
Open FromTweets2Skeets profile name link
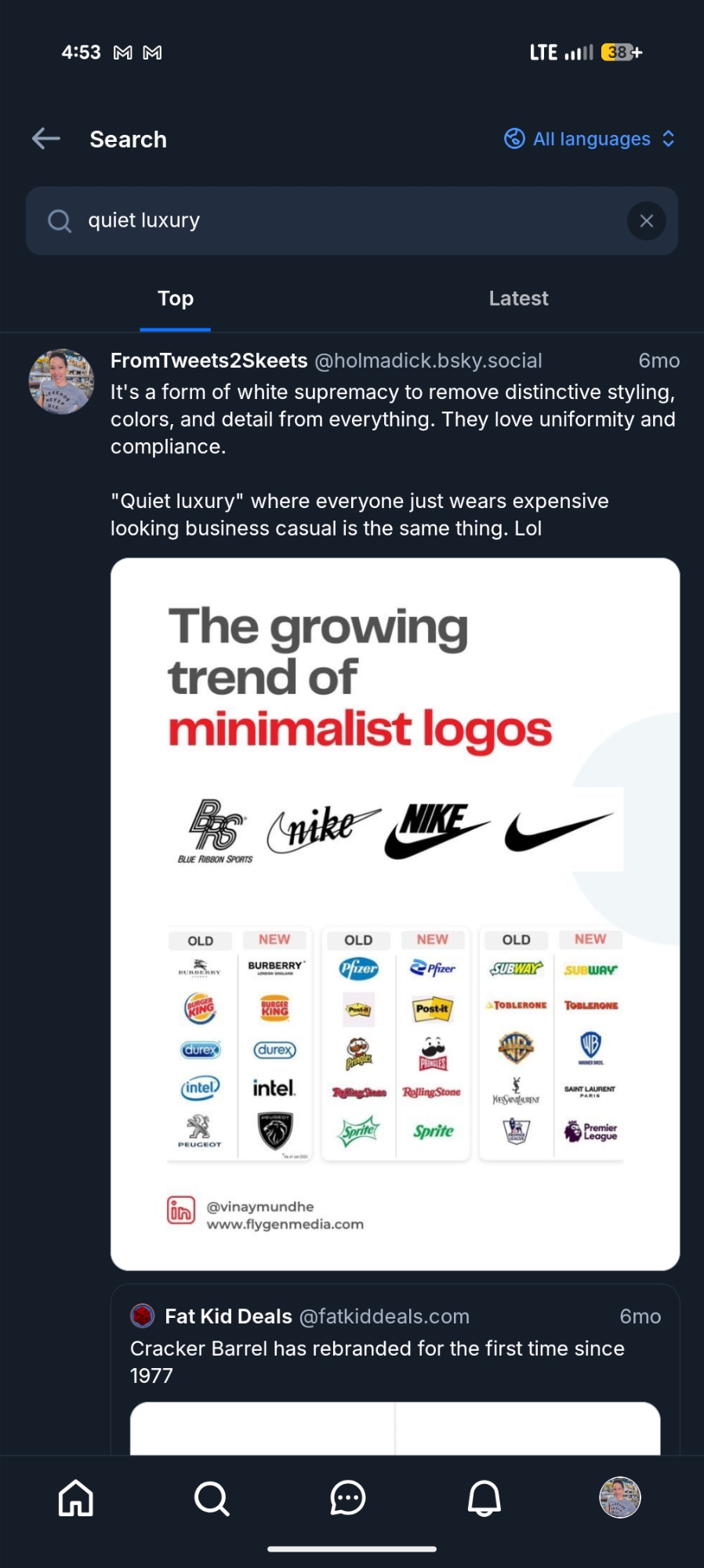[x=209, y=361]
